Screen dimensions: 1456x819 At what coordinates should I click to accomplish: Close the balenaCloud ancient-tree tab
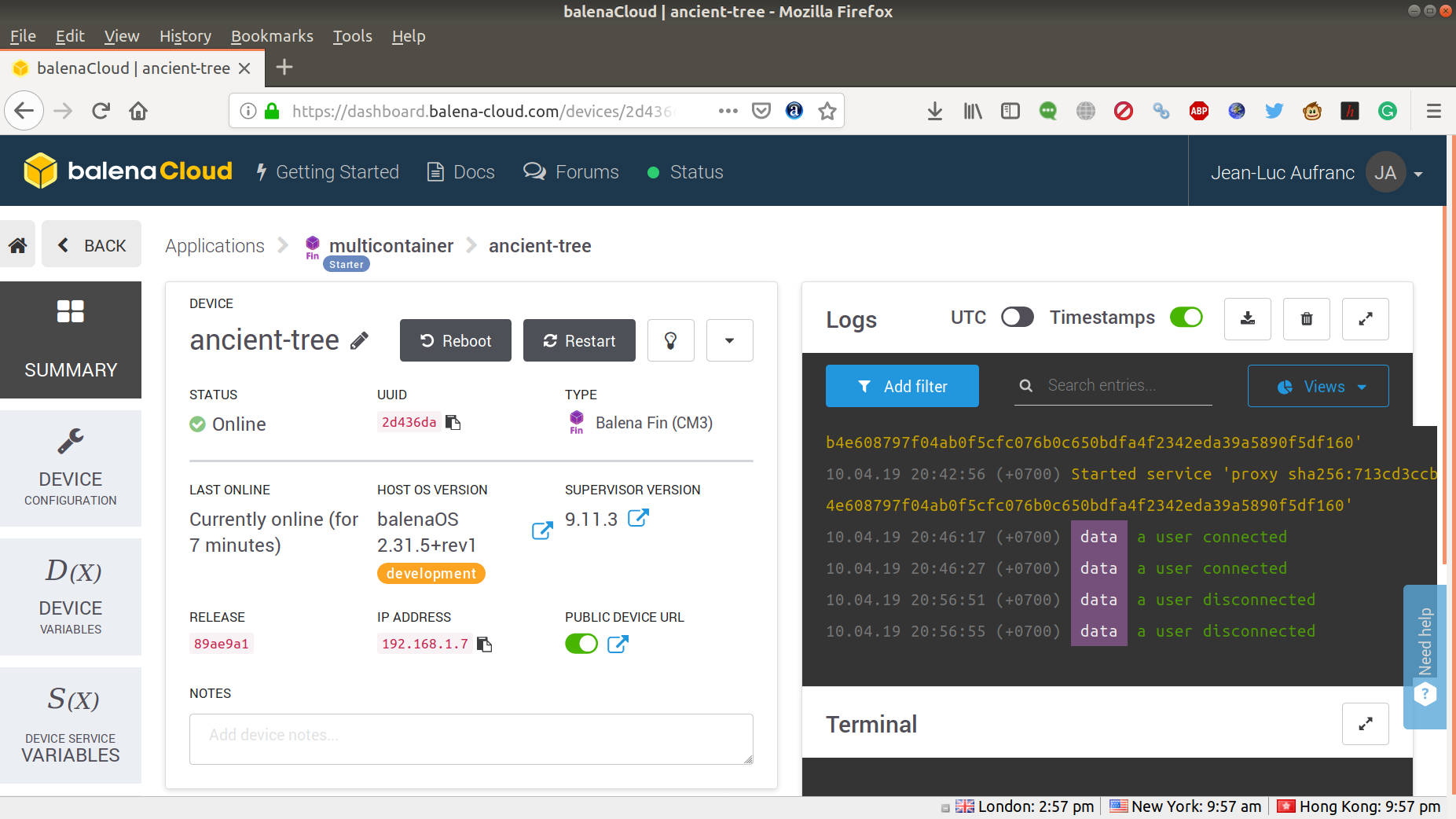[244, 68]
